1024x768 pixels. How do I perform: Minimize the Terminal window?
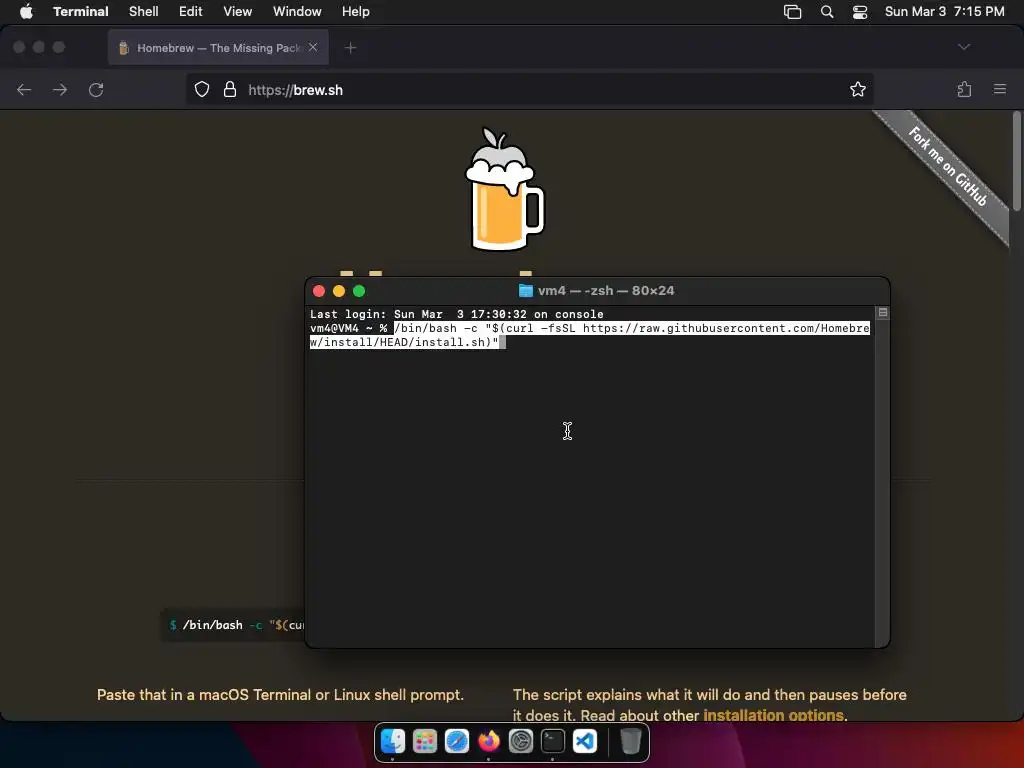[339, 291]
